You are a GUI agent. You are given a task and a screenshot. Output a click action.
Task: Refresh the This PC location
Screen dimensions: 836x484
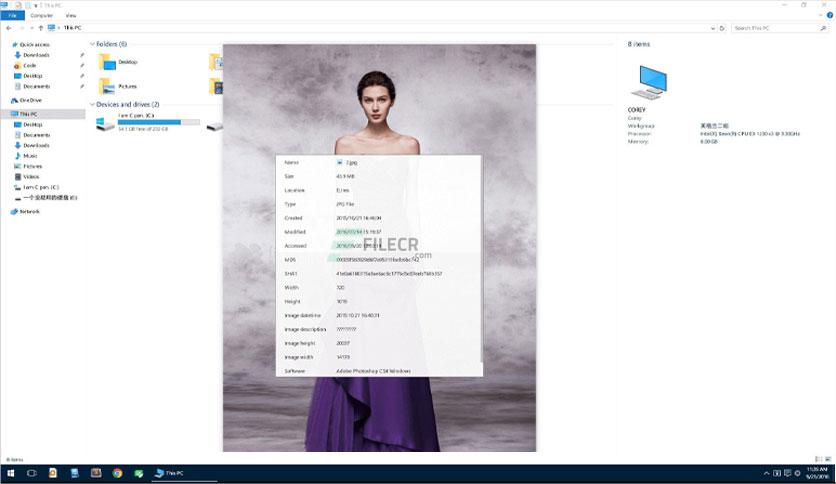tap(722, 28)
